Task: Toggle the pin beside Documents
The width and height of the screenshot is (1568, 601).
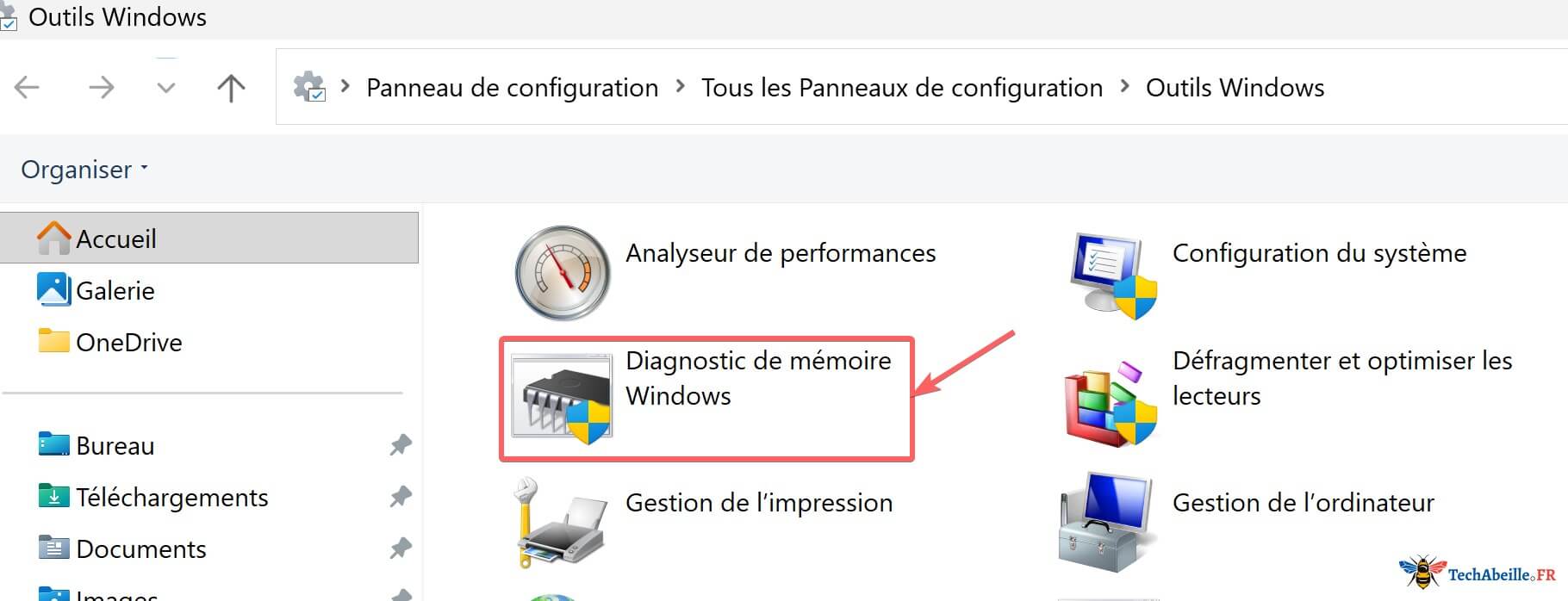Action: pos(401,548)
